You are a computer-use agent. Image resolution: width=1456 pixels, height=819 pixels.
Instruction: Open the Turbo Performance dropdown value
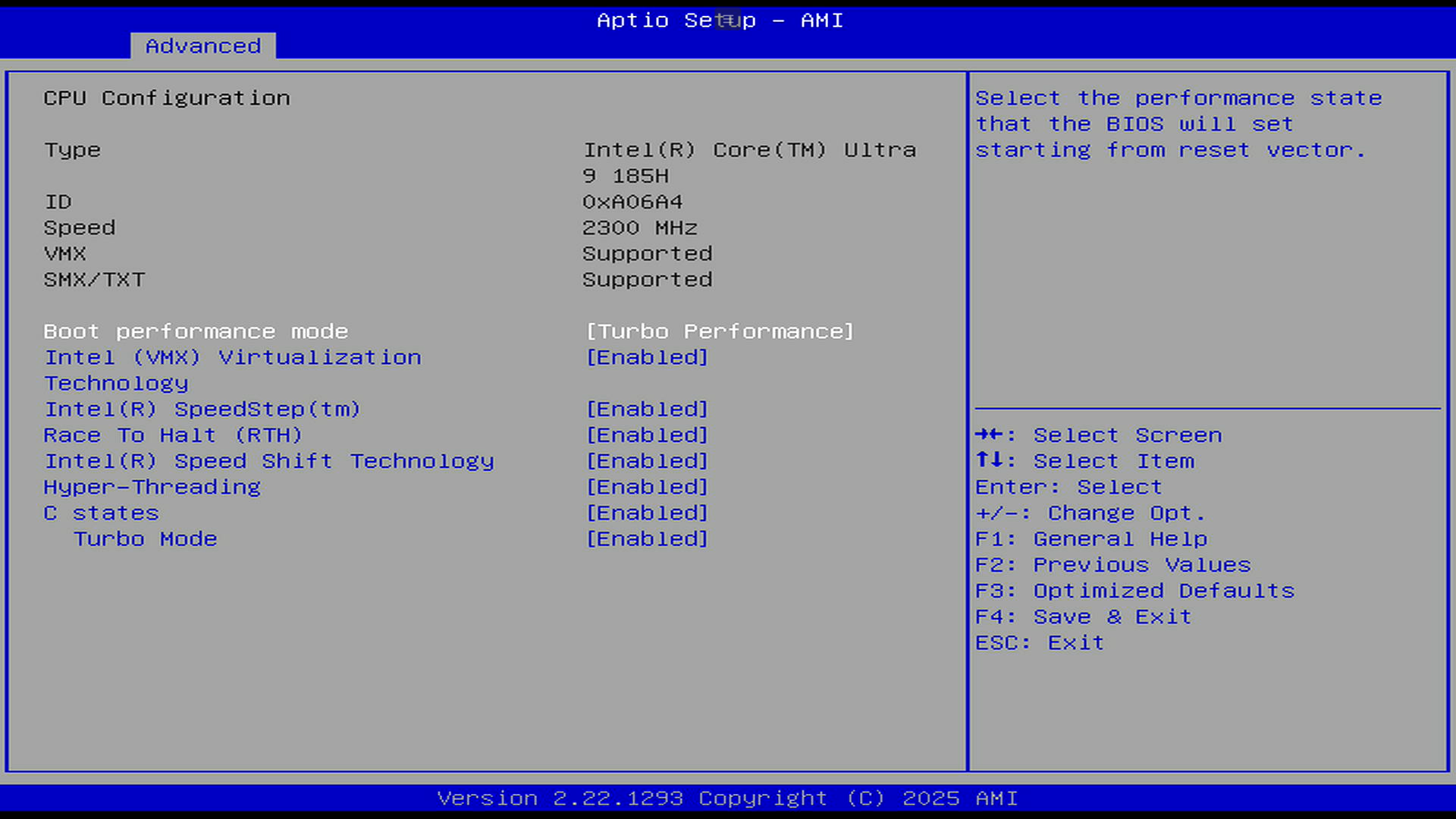point(720,331)
